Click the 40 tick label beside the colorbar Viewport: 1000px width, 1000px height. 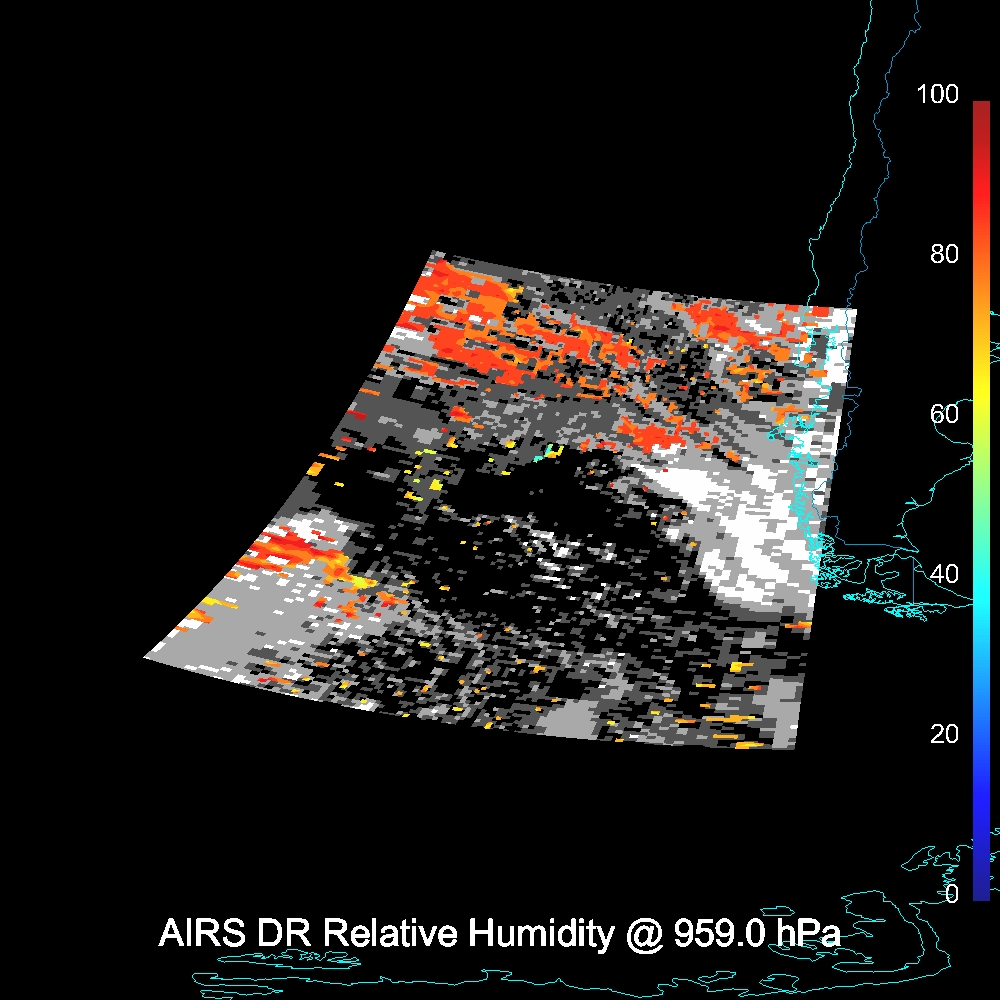point(943,574)
